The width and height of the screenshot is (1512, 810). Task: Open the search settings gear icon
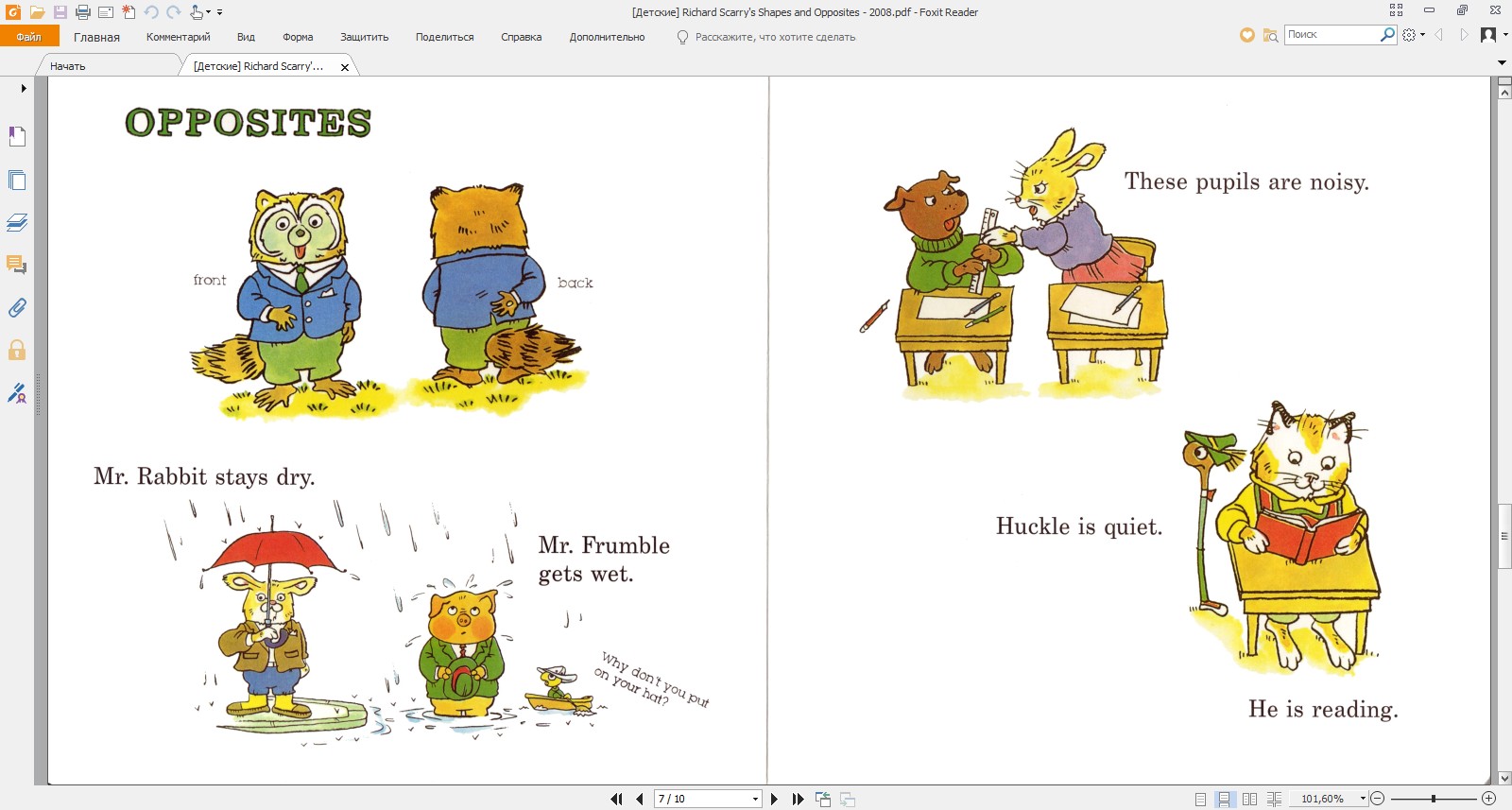1409,35
